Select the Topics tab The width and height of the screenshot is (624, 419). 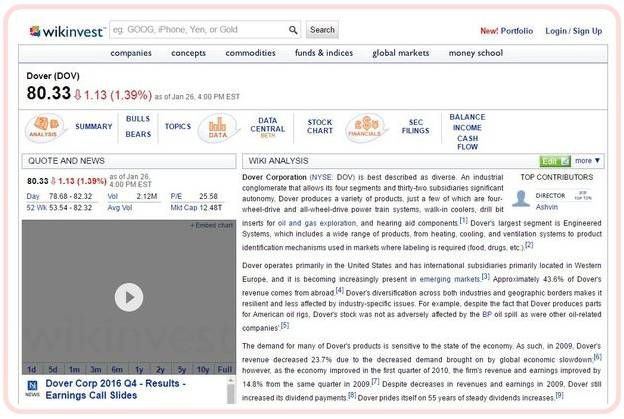(178, 127)
